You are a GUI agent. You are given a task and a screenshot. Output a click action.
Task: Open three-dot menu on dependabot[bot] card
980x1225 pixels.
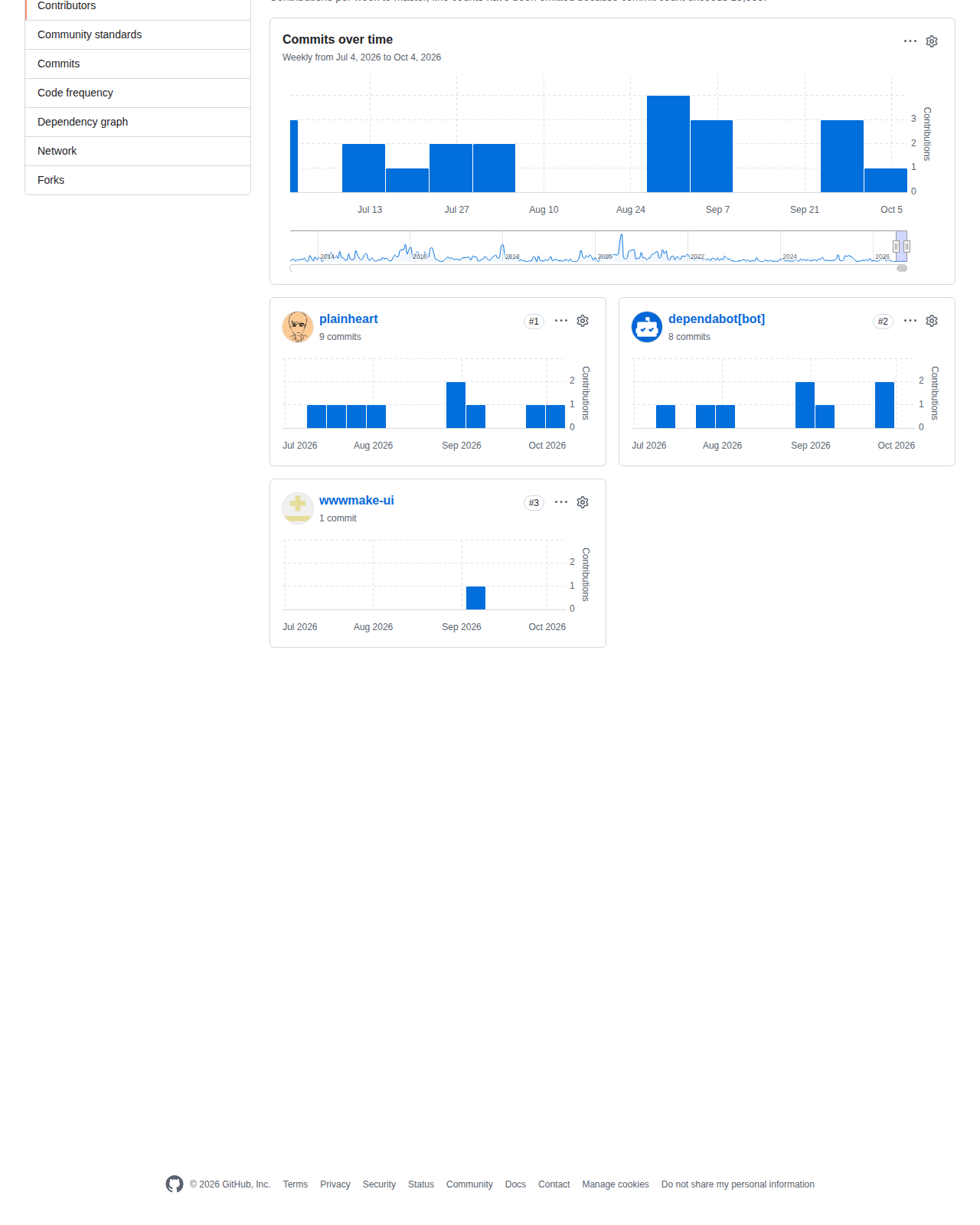tap(910, 321)
